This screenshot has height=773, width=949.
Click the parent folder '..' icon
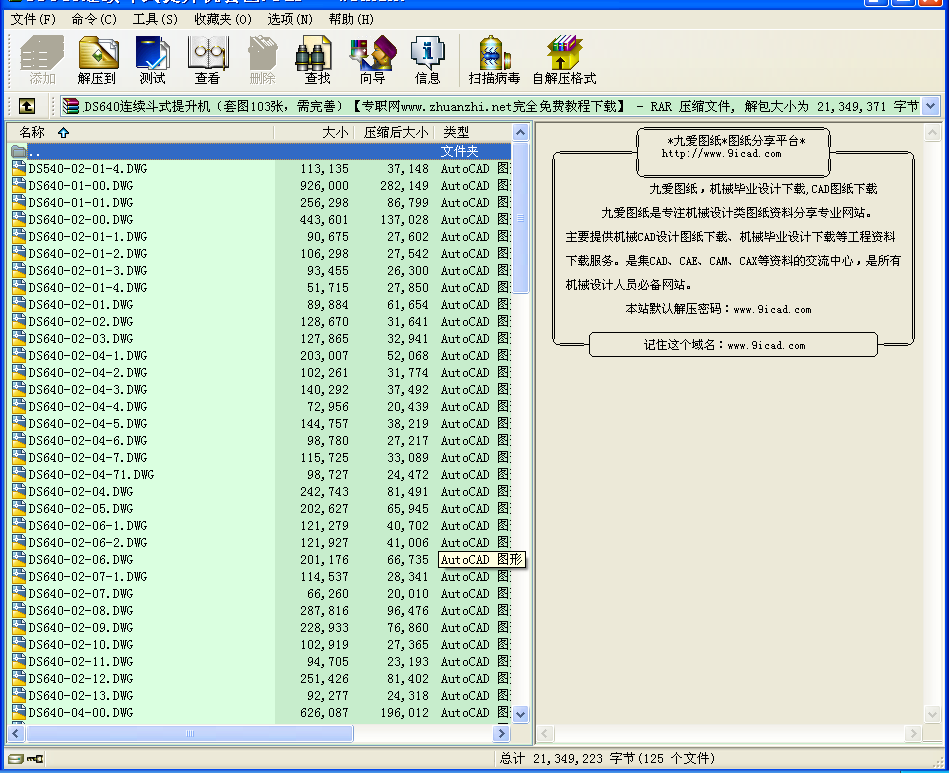pyautogui.click(x=19, y=151)
